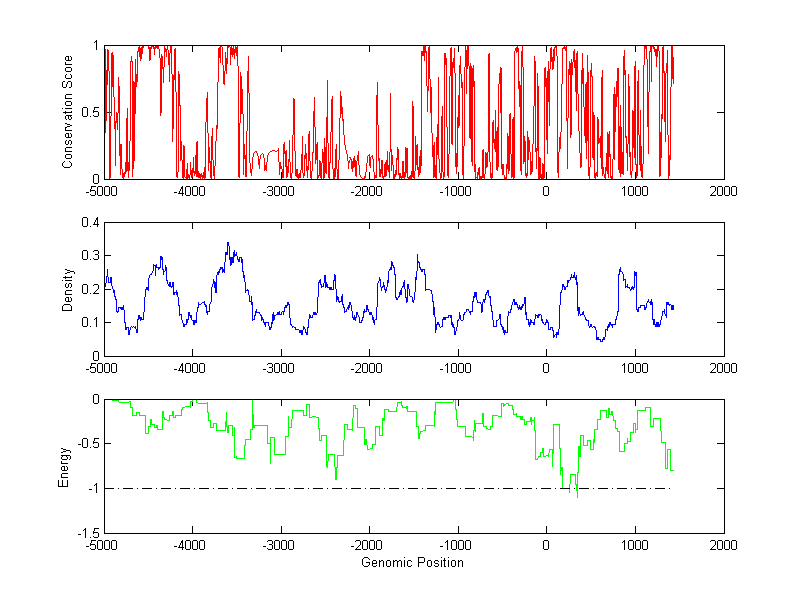
Task: Click the highest blue density peak near -3600
Action: 228,243
